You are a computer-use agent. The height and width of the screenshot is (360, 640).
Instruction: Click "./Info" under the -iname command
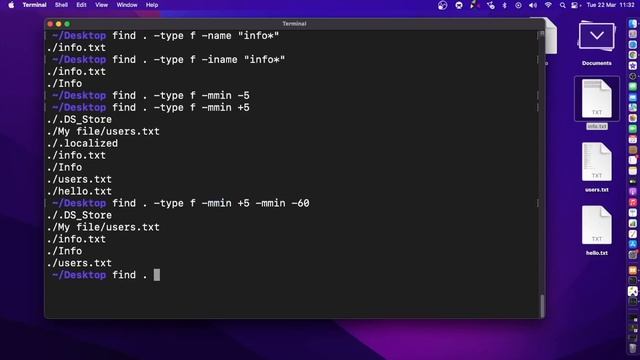click(64, 83)
